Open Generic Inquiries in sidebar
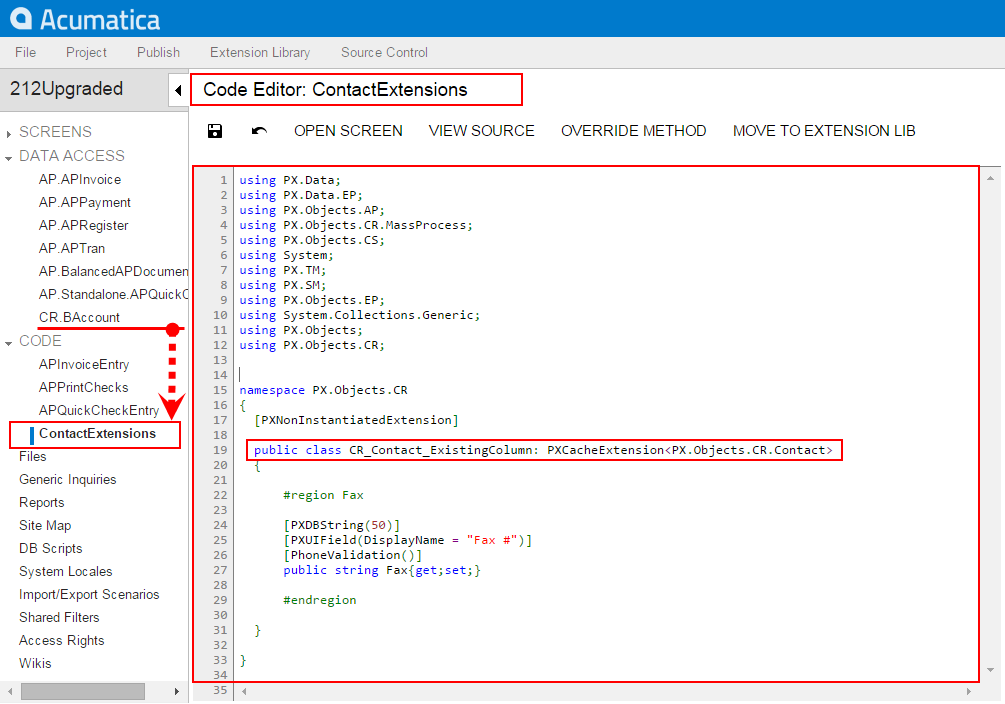Screen dimensions: 1005x704 [67, 479]
